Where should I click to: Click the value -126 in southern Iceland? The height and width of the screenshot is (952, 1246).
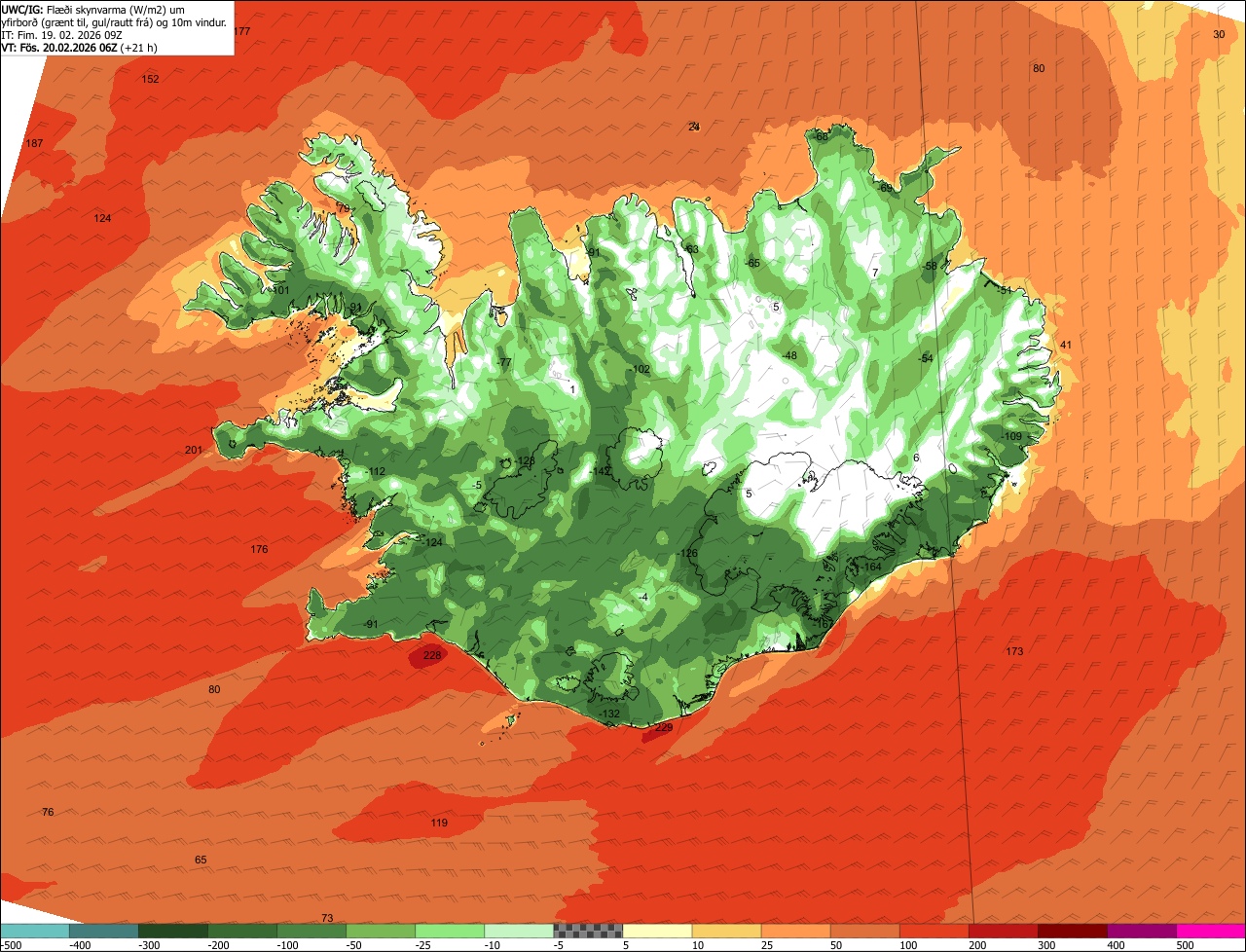[688, 553]
